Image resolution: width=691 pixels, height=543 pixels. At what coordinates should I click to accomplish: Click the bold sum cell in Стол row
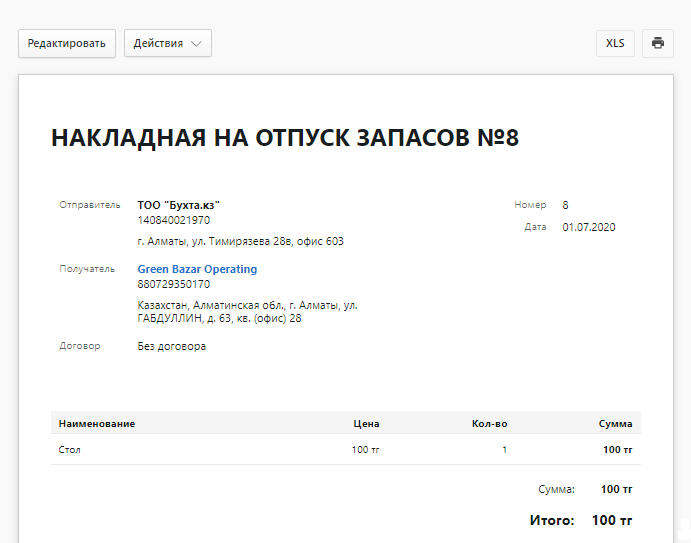coord(617,450)
